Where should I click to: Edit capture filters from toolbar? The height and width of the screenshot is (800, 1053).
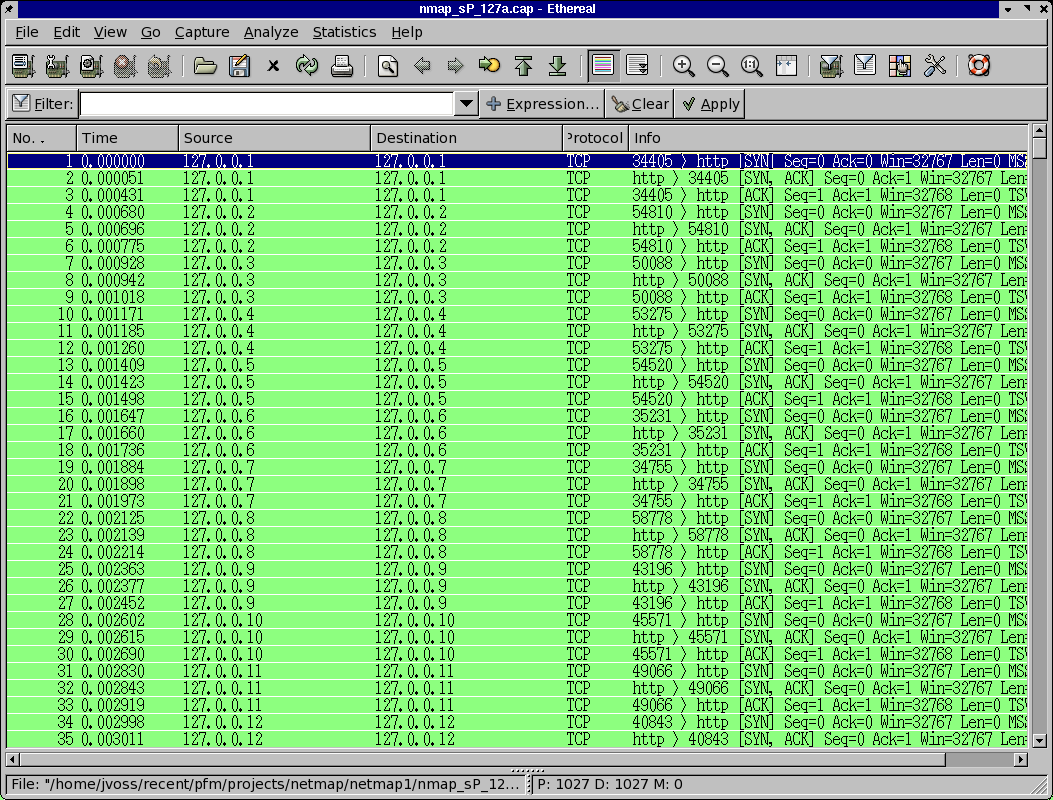[x=831, y=65]
